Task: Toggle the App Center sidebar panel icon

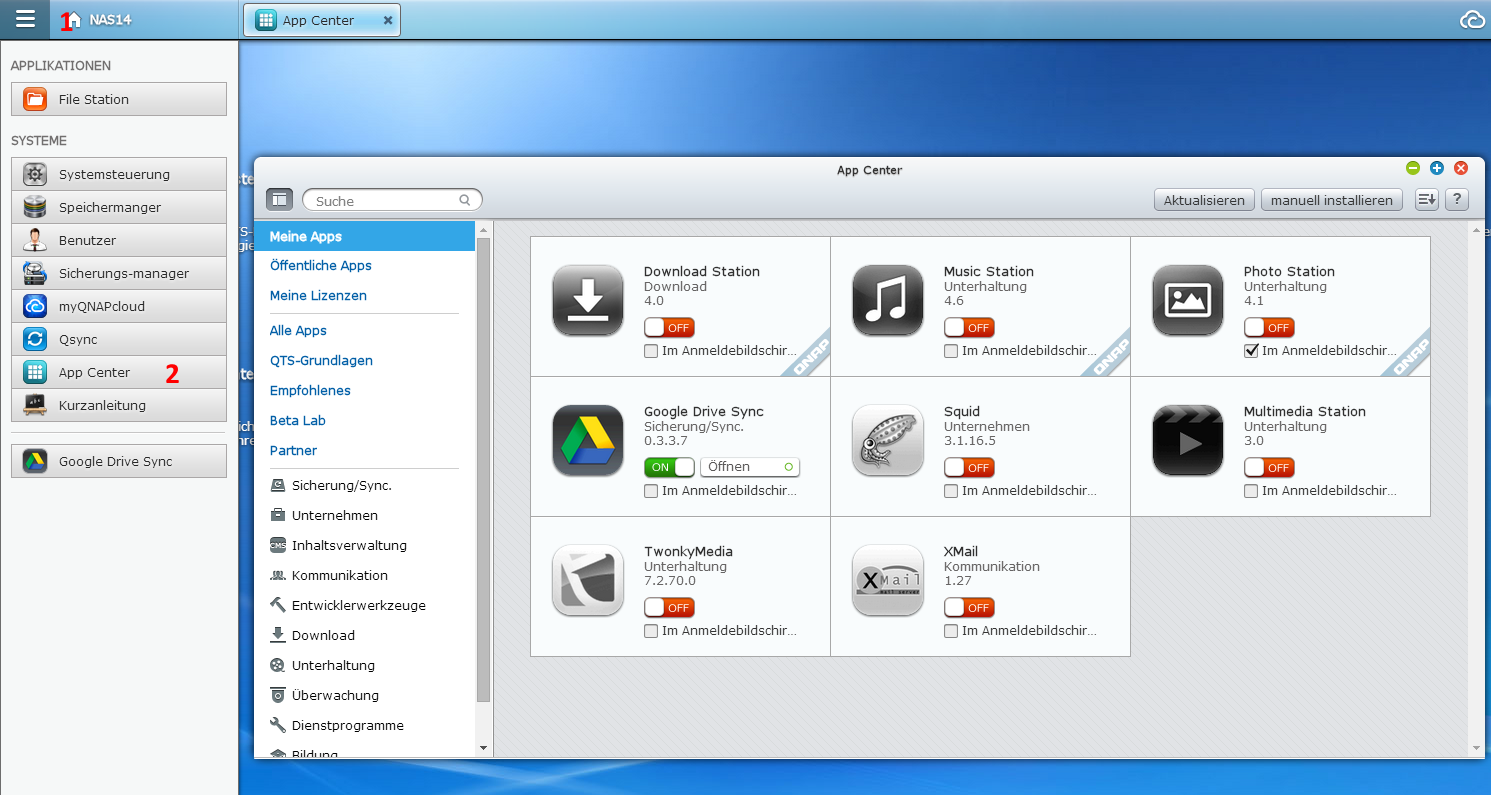Action: point(279,200)
